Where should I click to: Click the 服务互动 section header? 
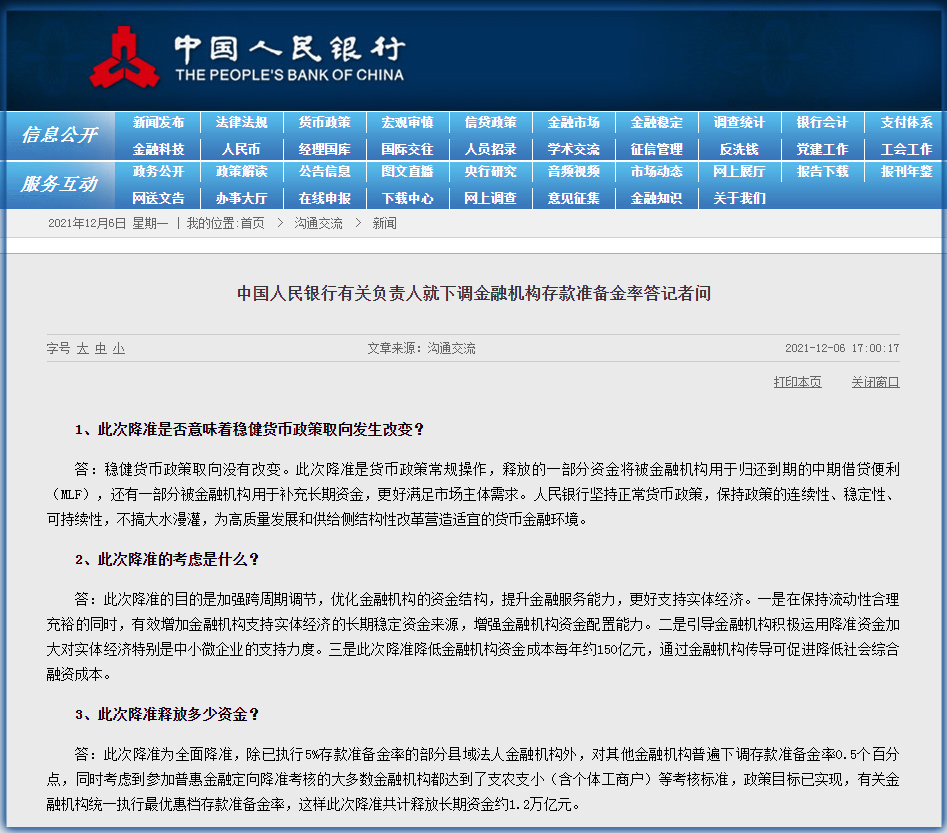(x=59, y=184)
